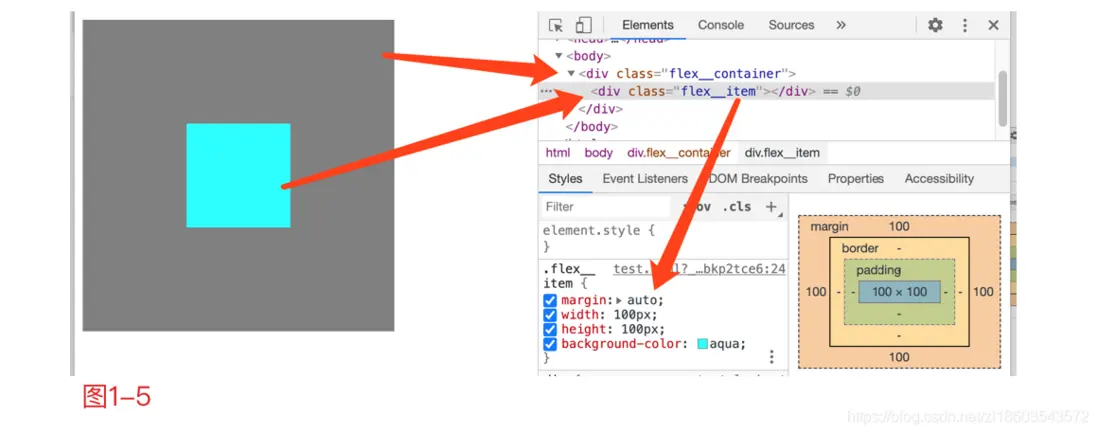This screenshot has height=434, width=1098.
Task: Select the body breadcrumb
Action: coord(599,153)
